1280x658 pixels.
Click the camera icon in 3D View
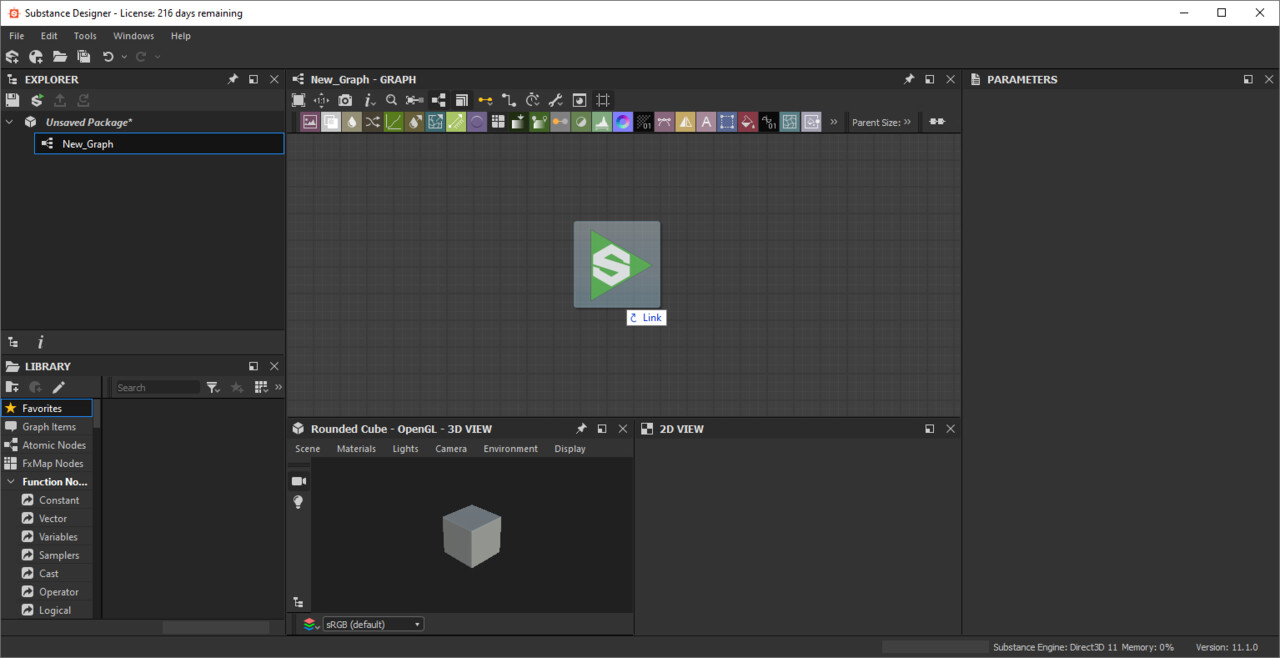coord(298,481)
